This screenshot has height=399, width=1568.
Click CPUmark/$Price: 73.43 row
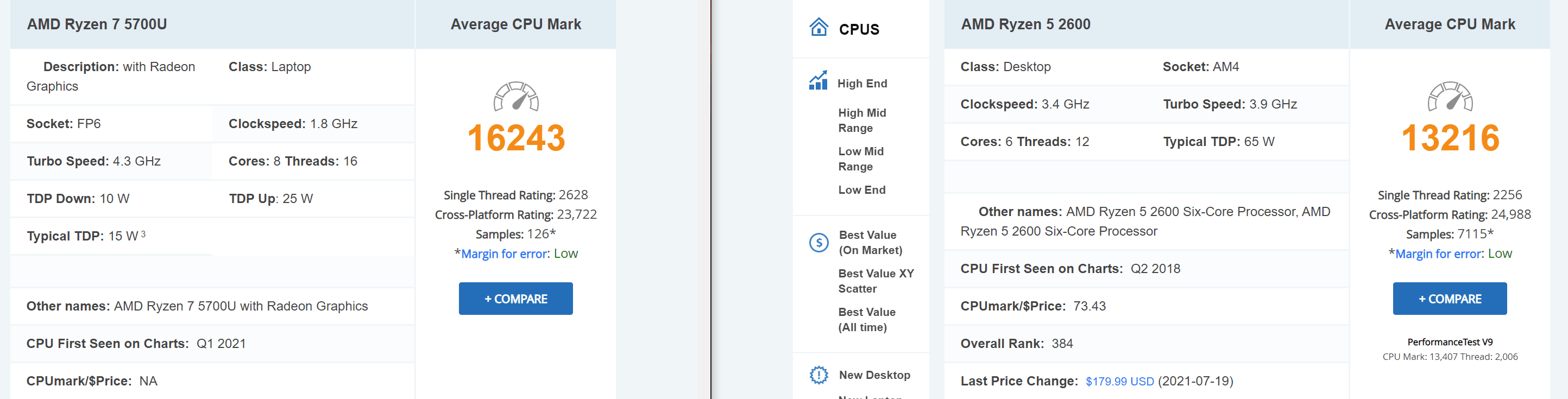1146,306
